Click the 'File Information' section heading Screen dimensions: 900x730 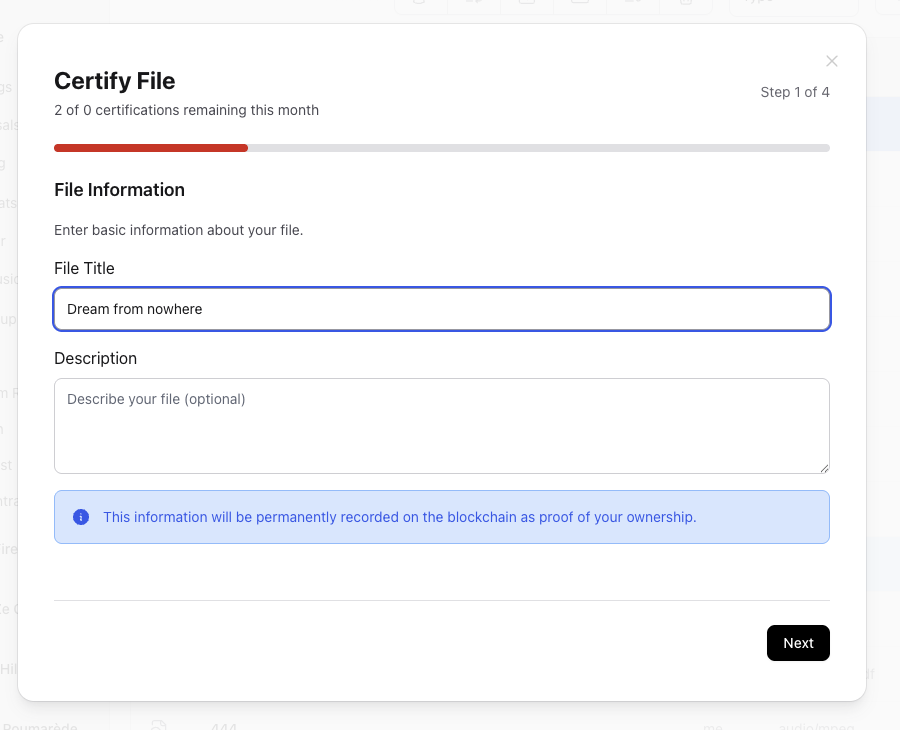point(119,190)
